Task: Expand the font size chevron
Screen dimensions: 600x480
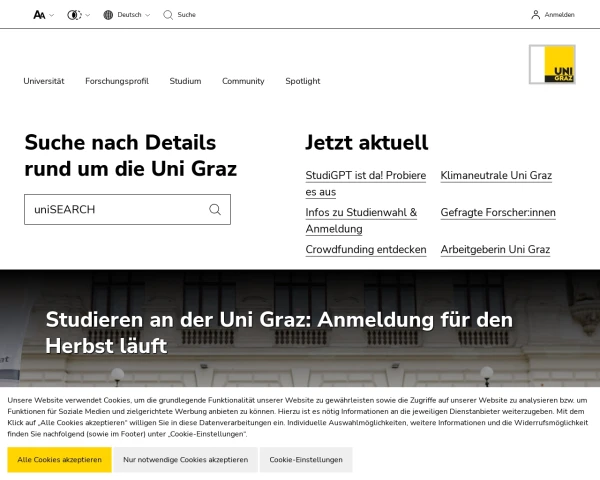Action: pos(52,15)
